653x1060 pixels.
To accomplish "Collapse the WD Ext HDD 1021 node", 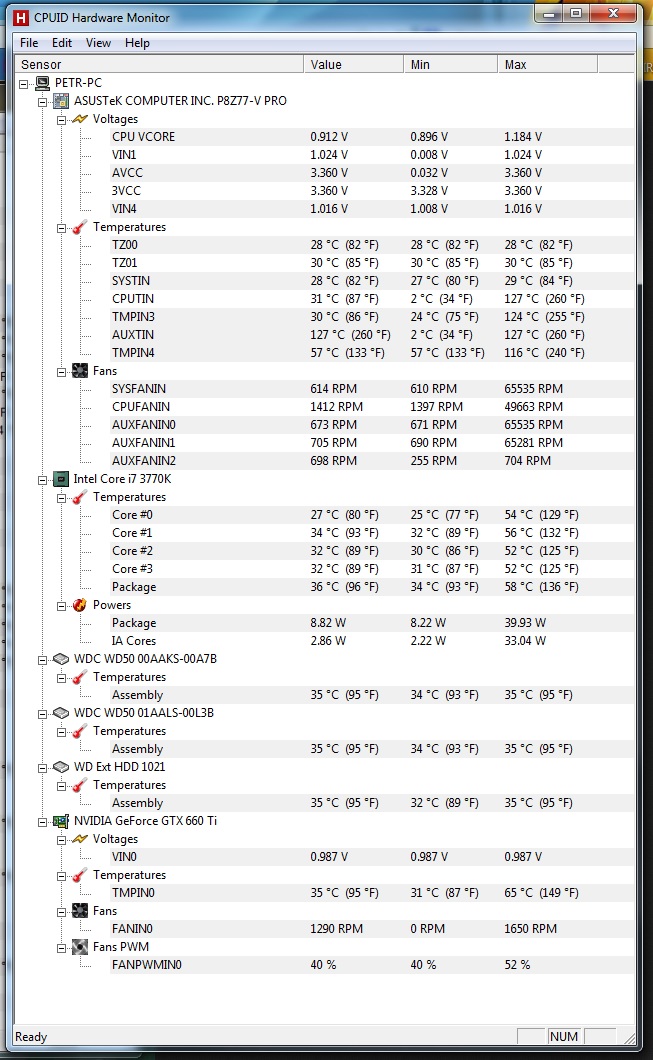I will [43, 768].
